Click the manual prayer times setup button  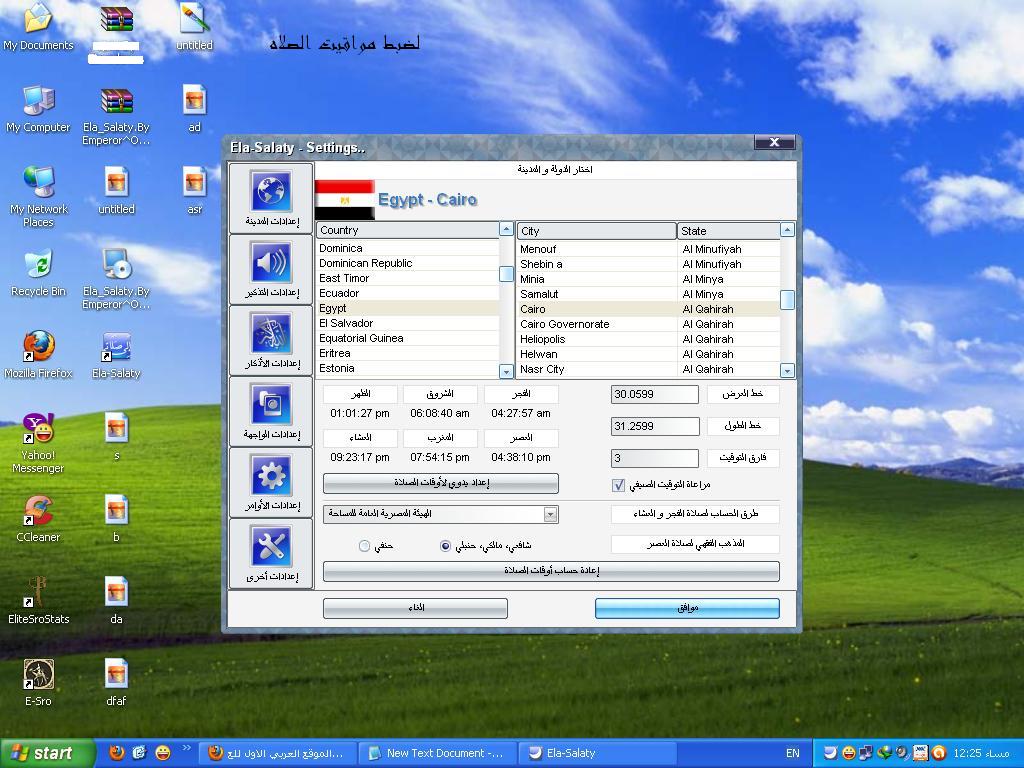click(441, 483)
